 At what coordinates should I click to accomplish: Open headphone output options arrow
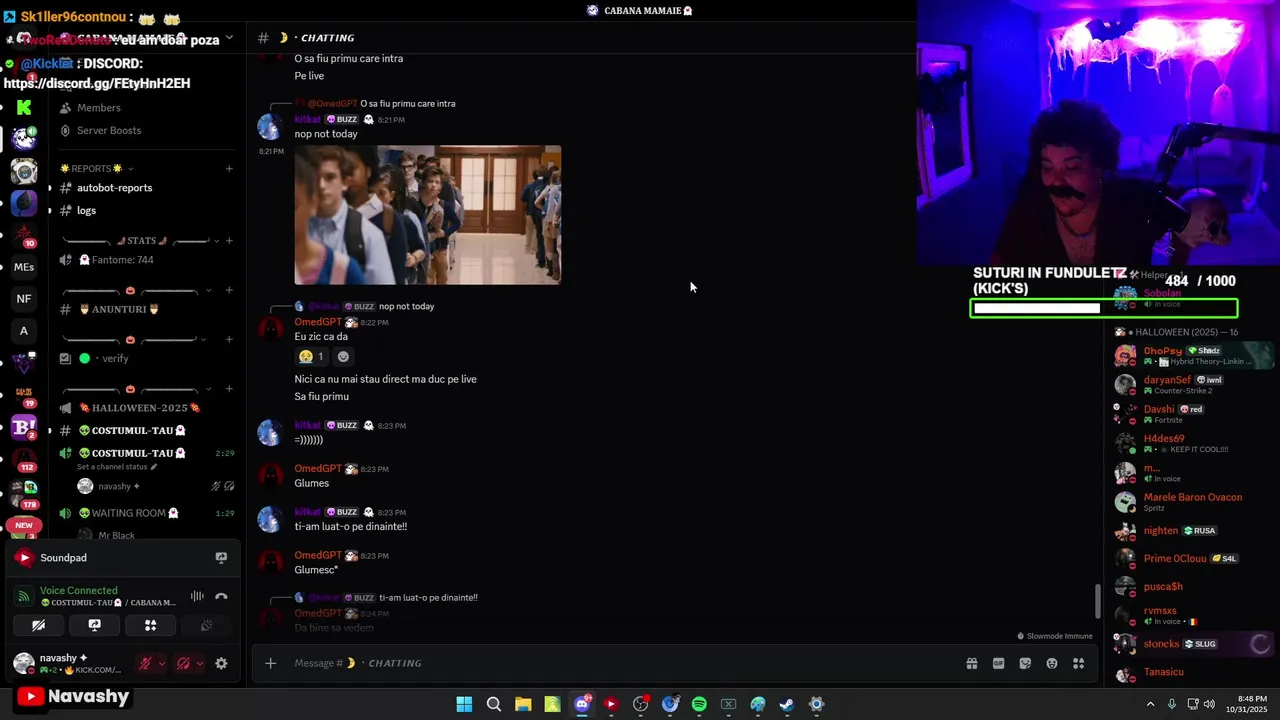point(199,663)
